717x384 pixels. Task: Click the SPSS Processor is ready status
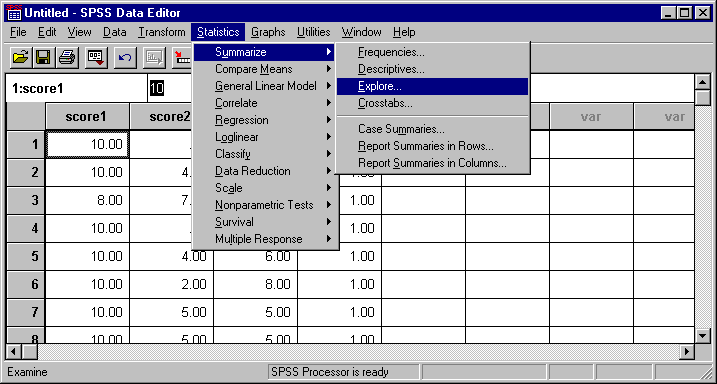[343, 372]
